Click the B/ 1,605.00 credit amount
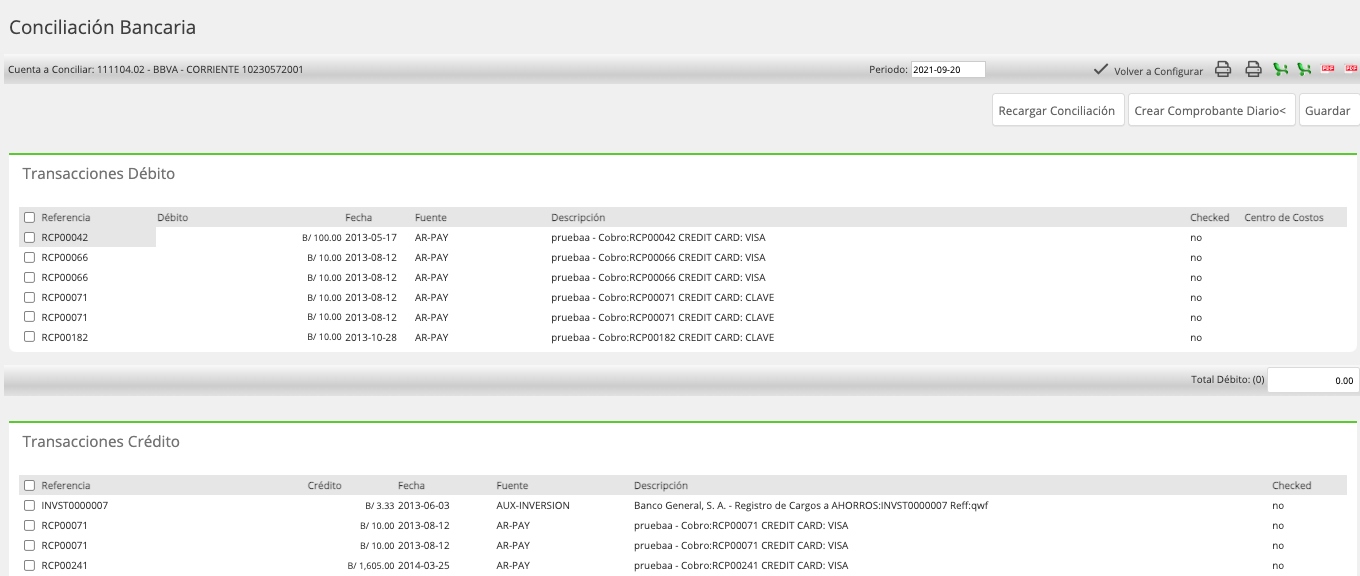This screenshot has height=576, width=1360. pyautogui.click(x=371, y=566)
